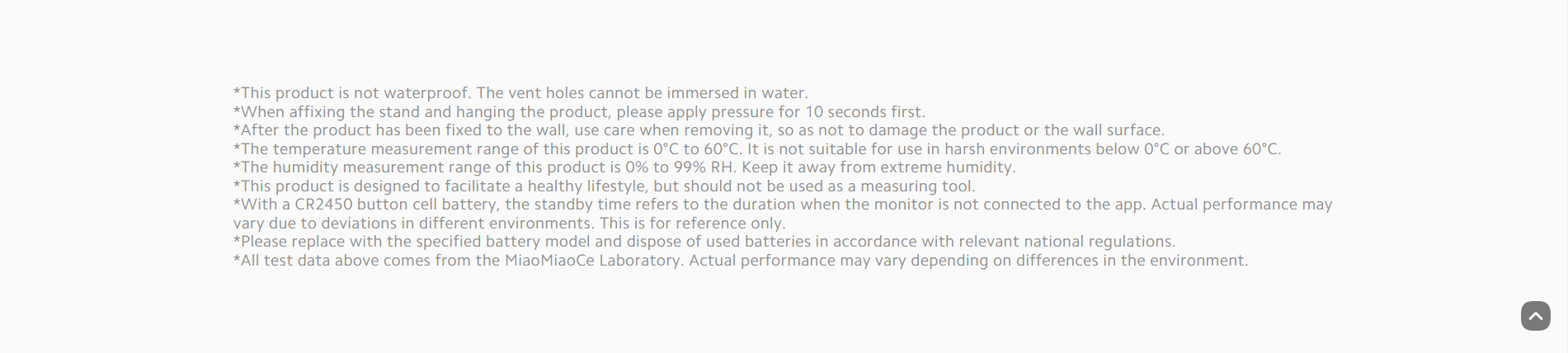This screenshot has height=353, width=1568.
Task: Click the 'healthy lifestyle' disclaimer line
Action: pyautogui.click(x=605, y=186)
